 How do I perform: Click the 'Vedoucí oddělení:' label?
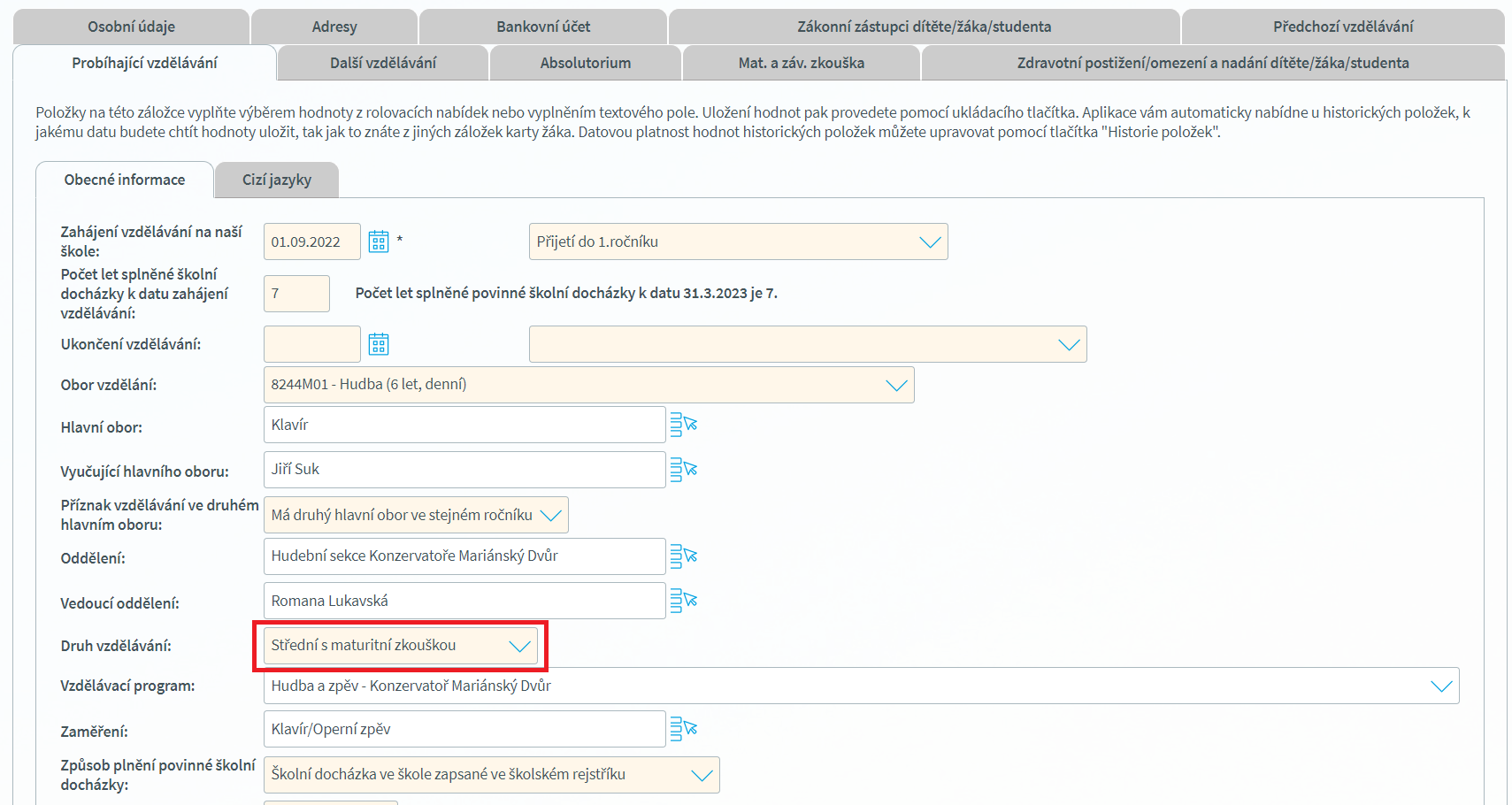point(119,603)
